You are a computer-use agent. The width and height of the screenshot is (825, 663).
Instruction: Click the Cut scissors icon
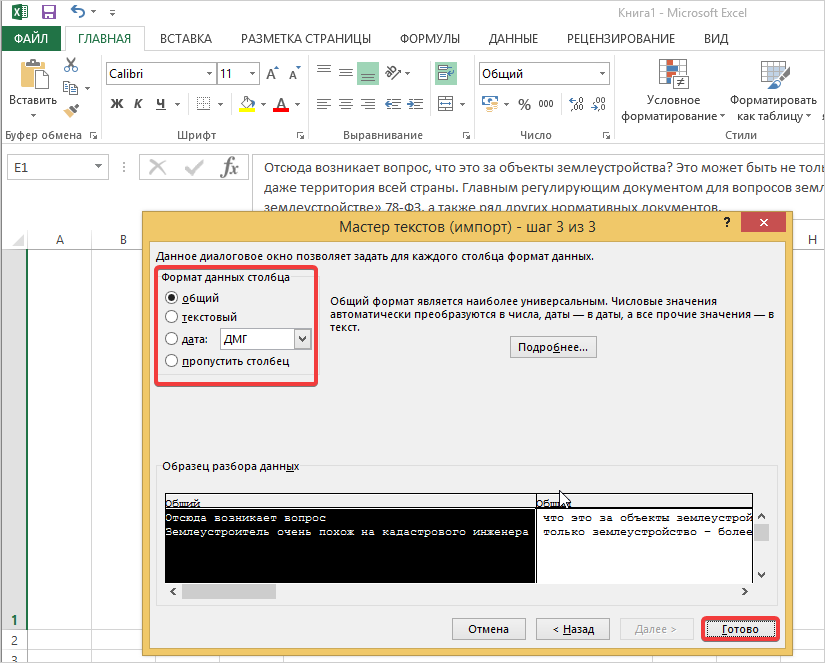(71, 66)
